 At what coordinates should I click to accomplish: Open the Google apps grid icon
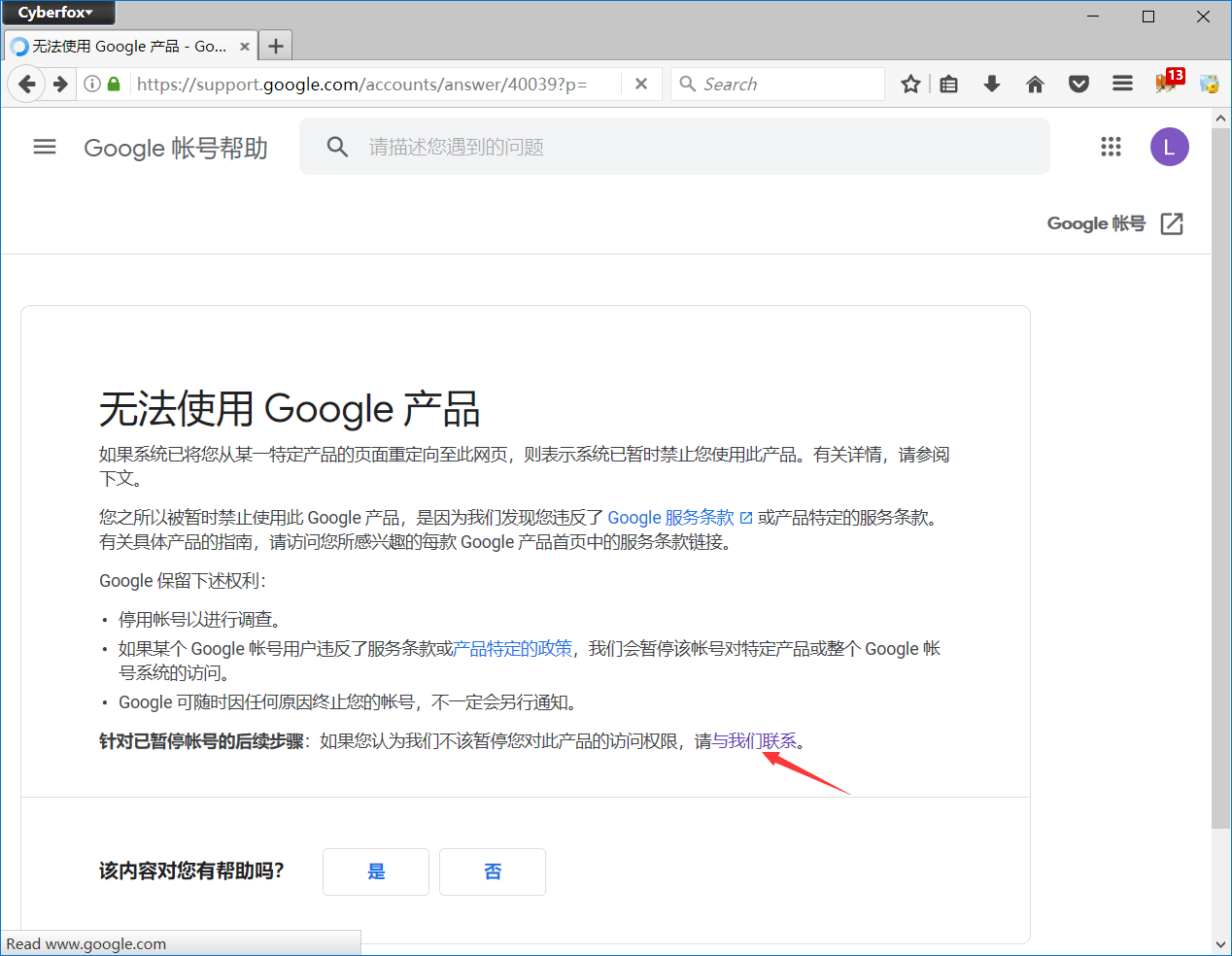coord(1111,147)
